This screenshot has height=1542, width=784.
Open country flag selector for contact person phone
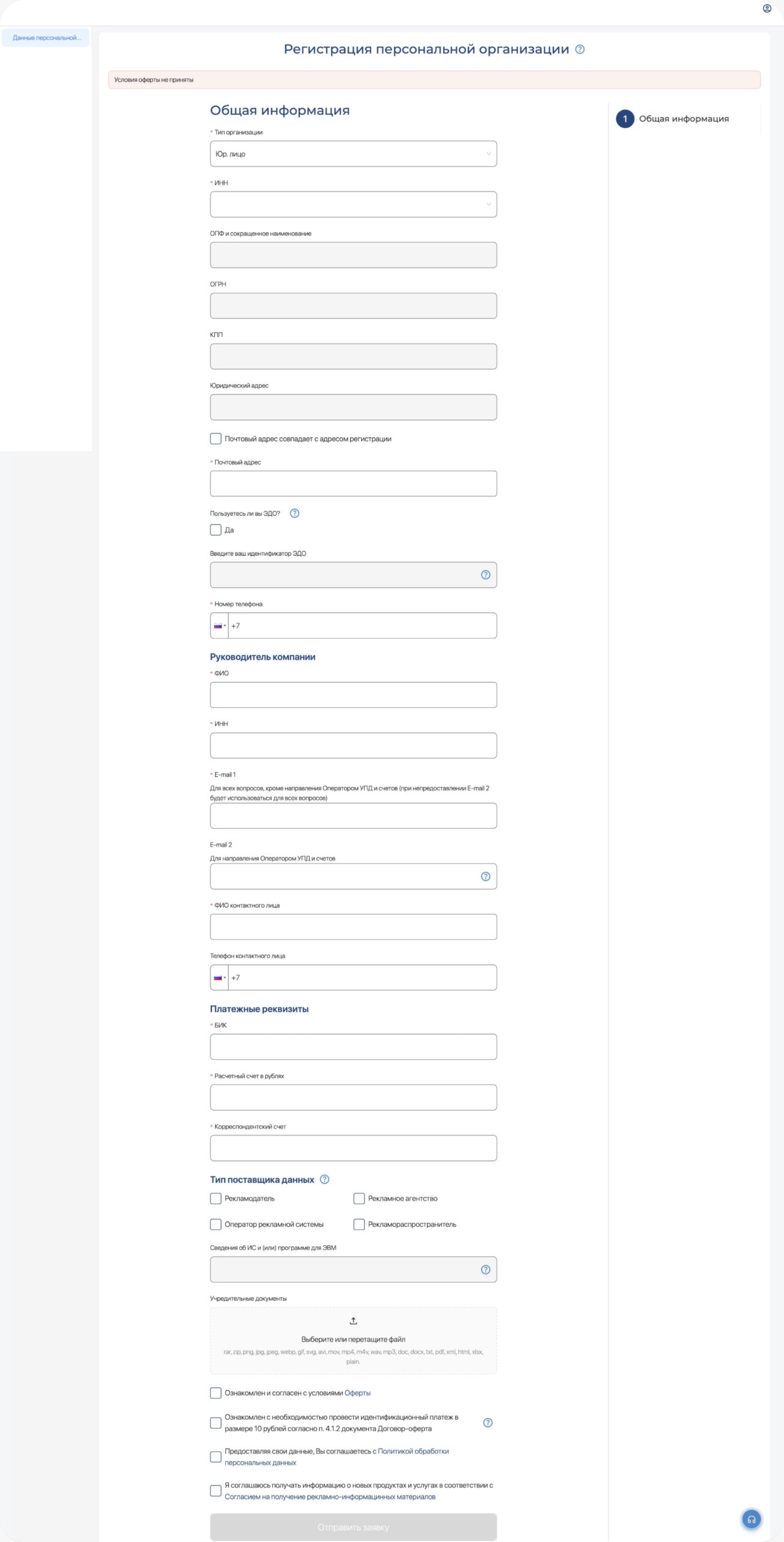(220, 978)
